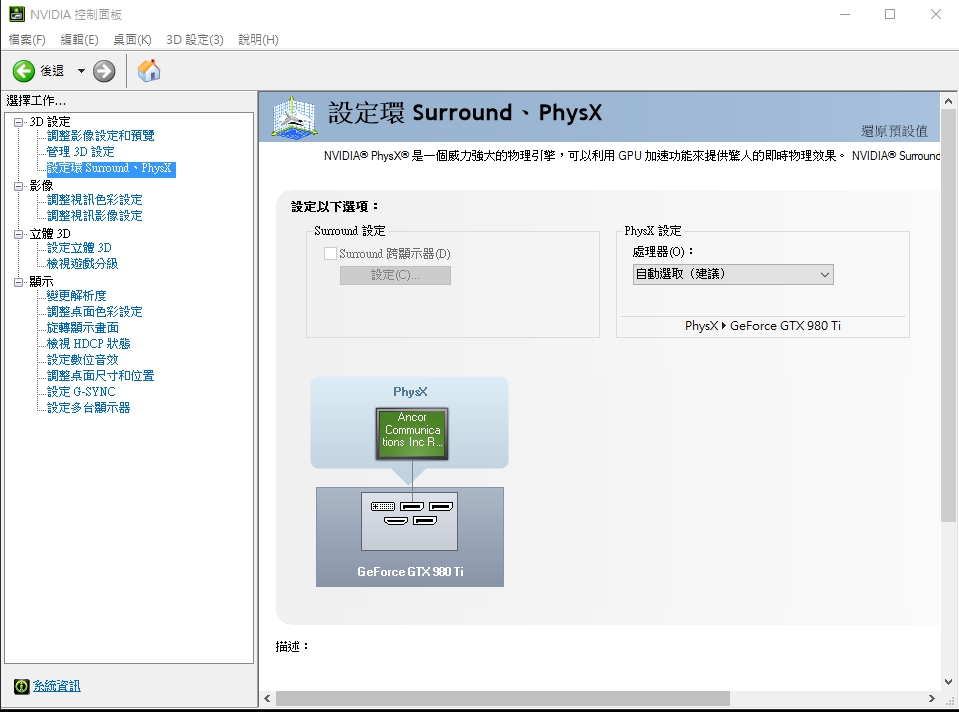Viewport: 959px width, 712px height.
Task: Open 變更解析度 page
Action: point(76,295)
